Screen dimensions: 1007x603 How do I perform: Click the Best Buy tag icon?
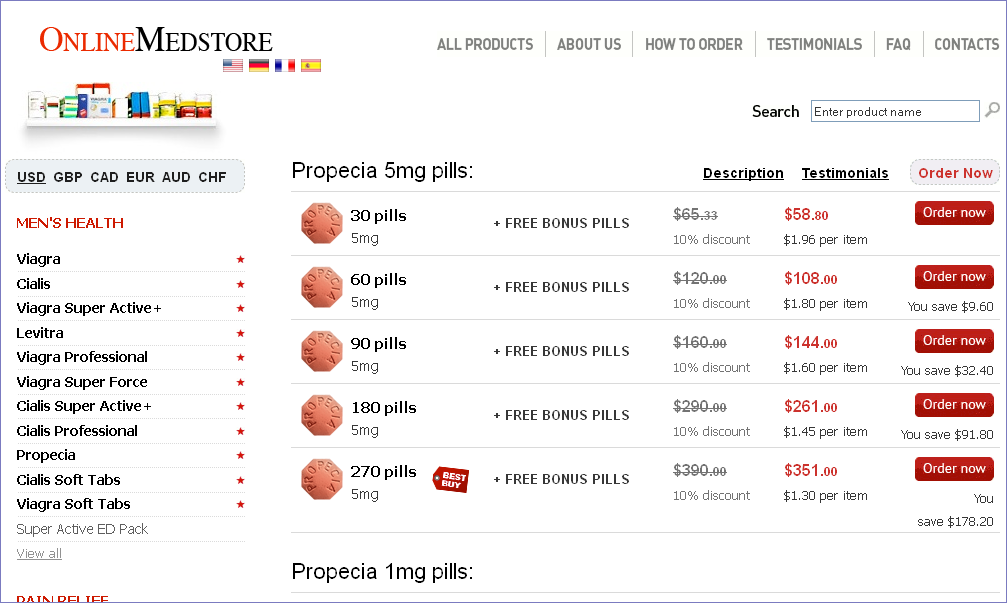[450, 479]
